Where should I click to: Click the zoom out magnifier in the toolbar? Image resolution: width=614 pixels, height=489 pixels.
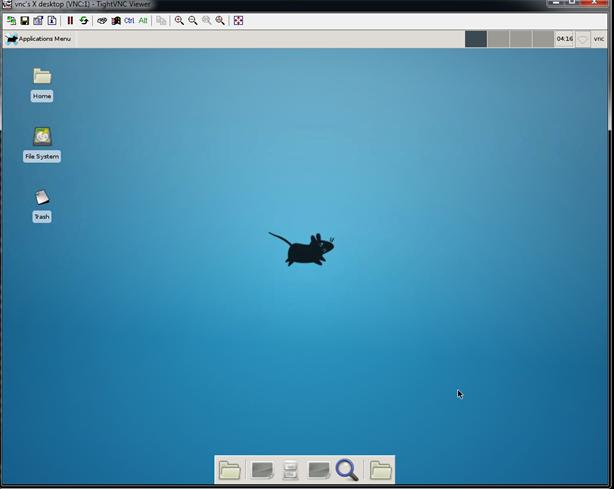click(x=193, y=20)
